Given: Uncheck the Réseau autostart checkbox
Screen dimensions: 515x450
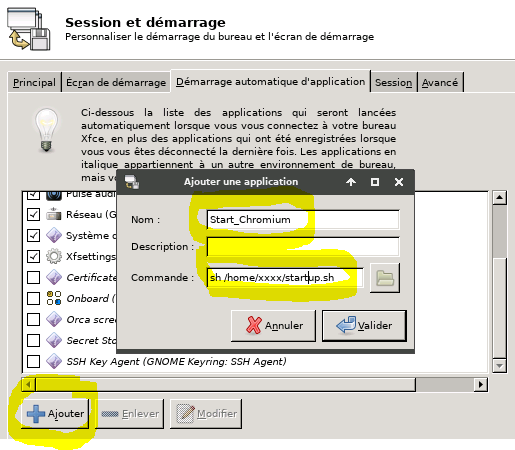Looking at the screenshot, I should tap(33, 214).
